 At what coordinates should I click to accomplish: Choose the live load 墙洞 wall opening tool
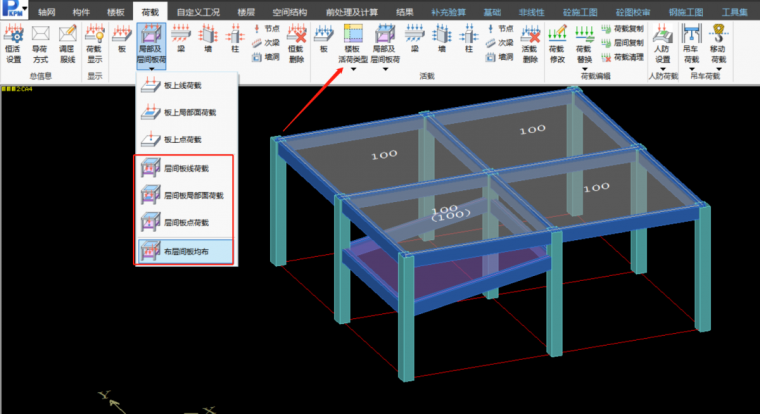click(500, 57)
